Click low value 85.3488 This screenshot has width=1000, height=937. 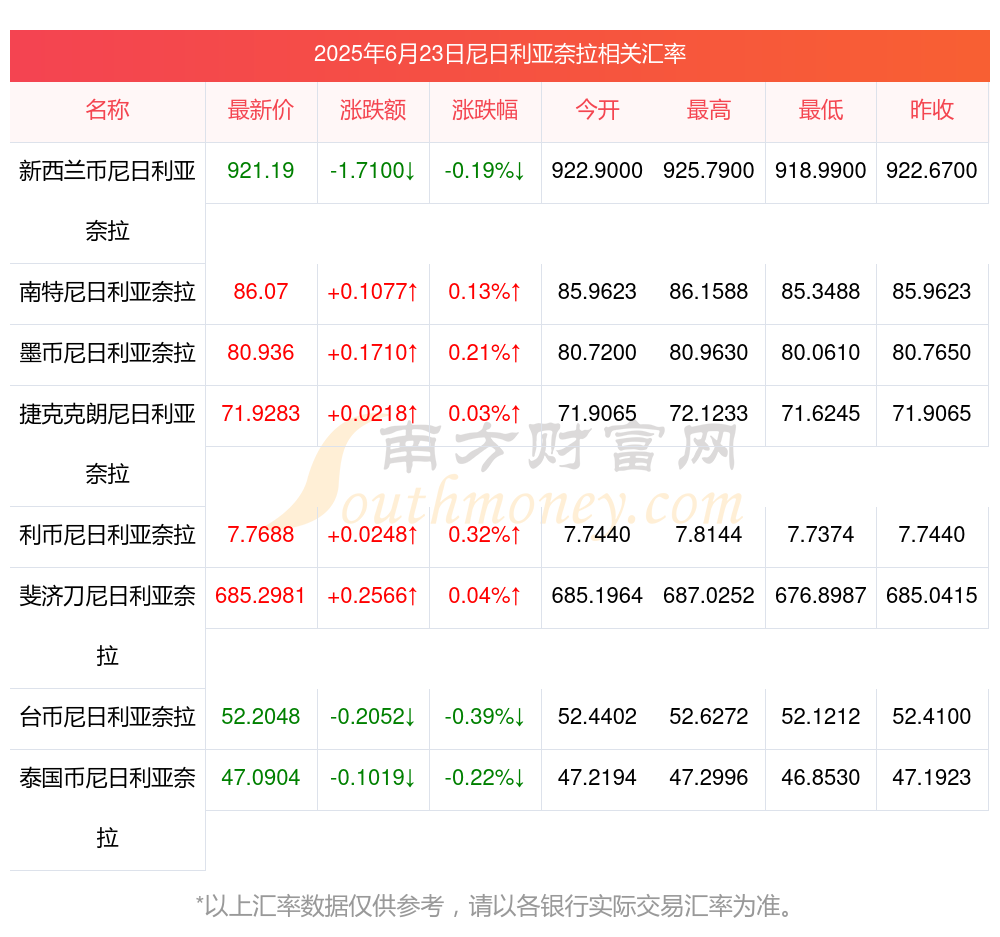(821, 292)
